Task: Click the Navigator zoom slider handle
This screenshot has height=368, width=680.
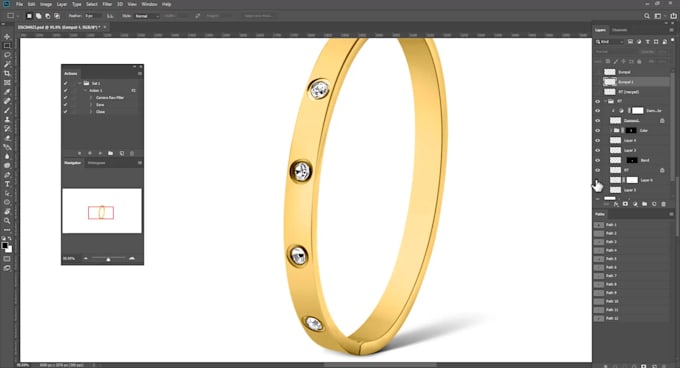Action: click(108, 259)
